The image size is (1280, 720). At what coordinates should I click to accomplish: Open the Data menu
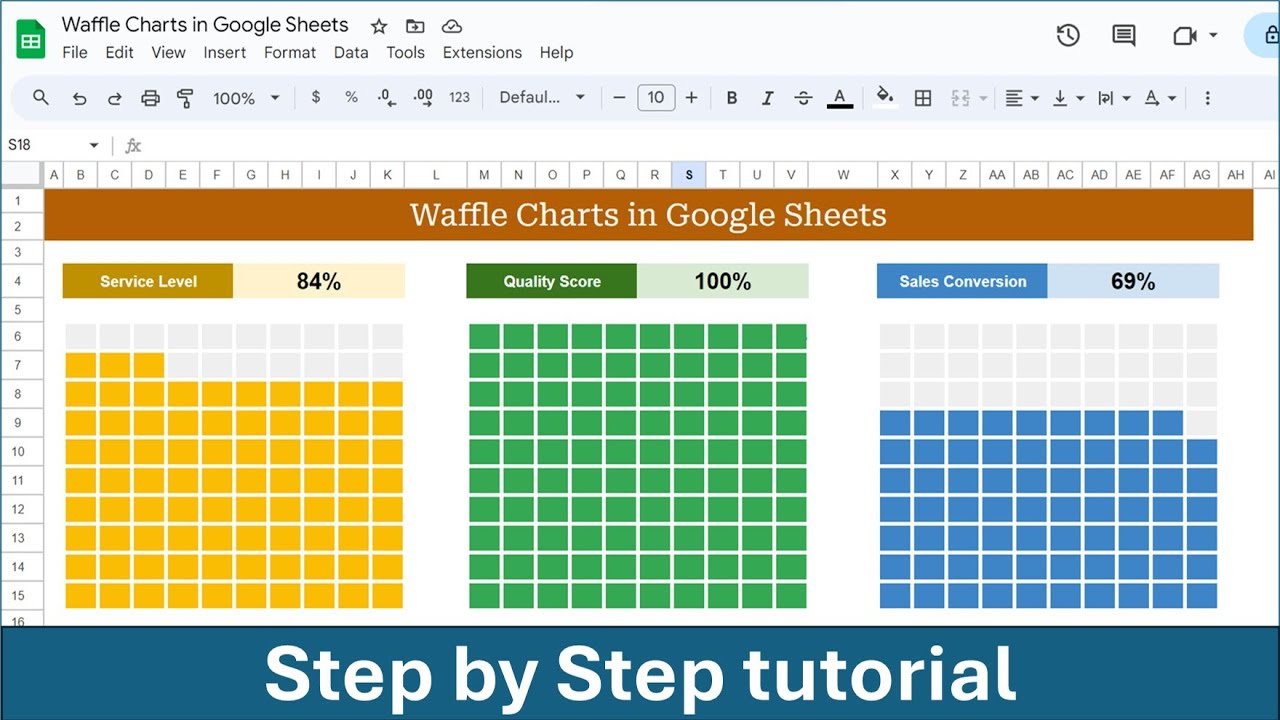point(351,52)
